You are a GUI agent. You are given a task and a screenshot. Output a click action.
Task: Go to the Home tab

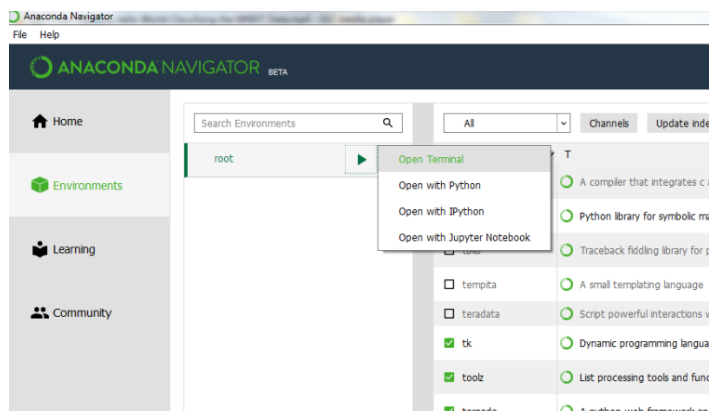pyautogui.click(x=89, y=121)
